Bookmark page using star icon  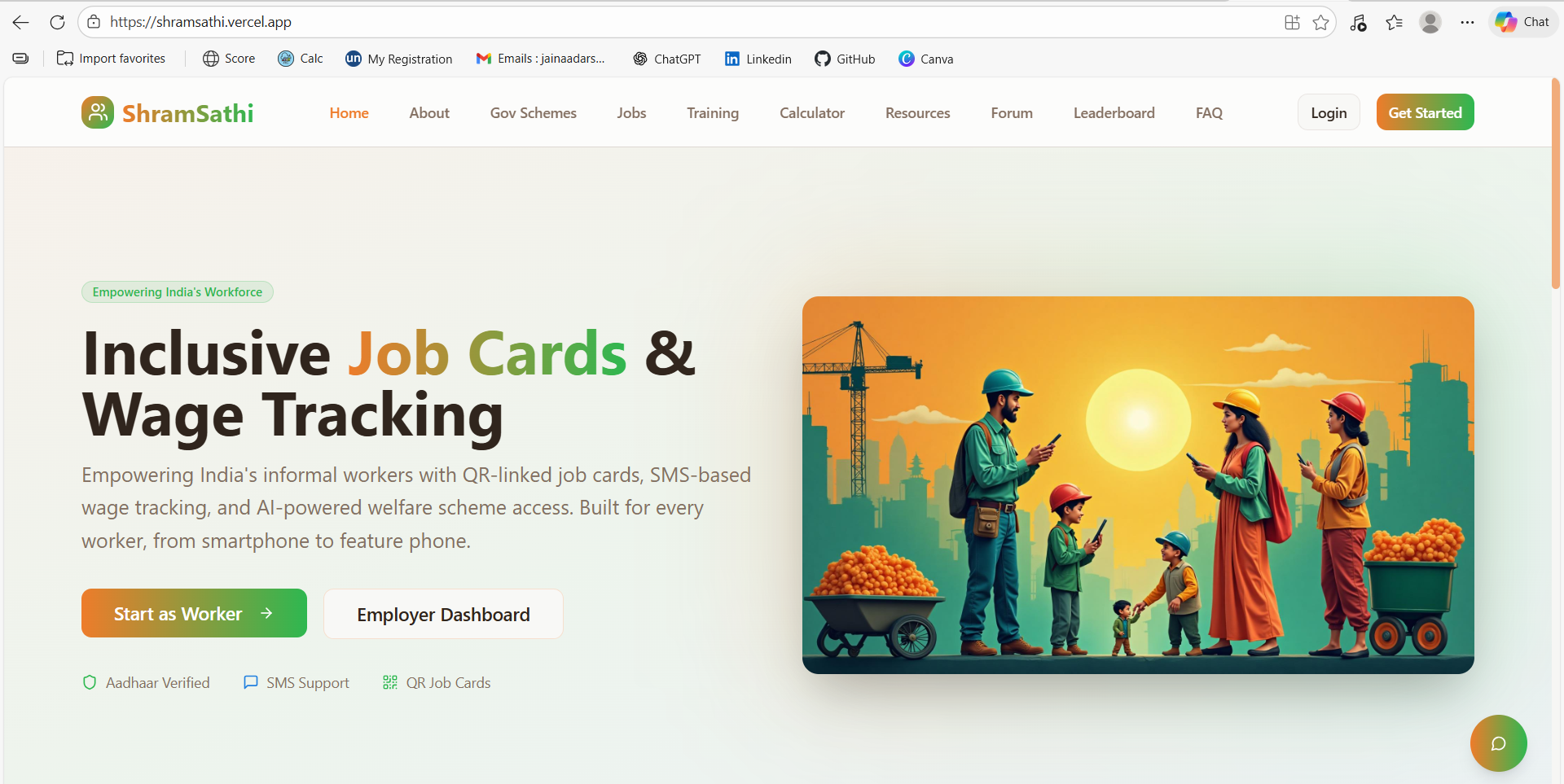[1321, 22]
